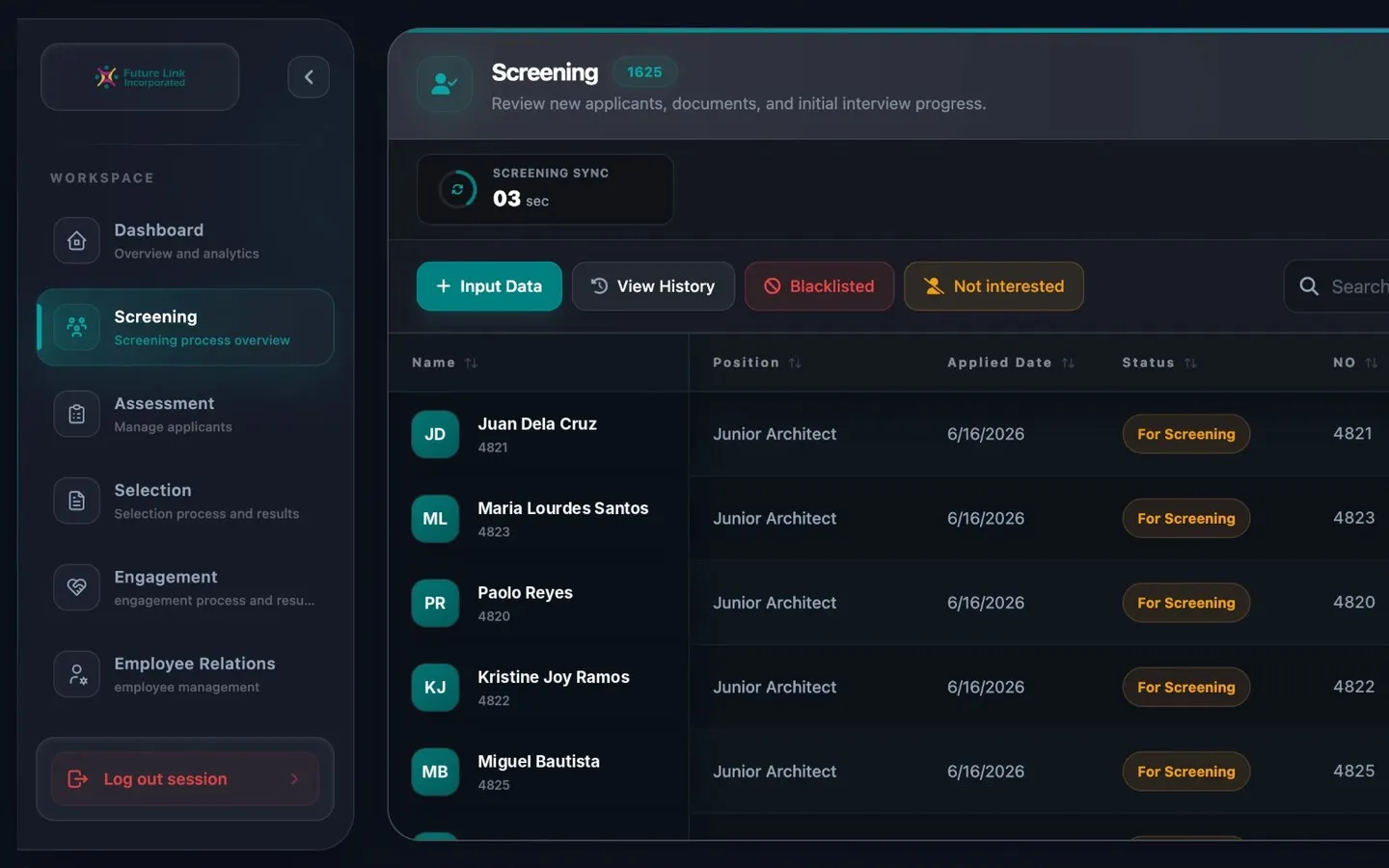Open the Selection process and results page
The height and width of the screenshot is (868, 1389).
tap(185, 502)
